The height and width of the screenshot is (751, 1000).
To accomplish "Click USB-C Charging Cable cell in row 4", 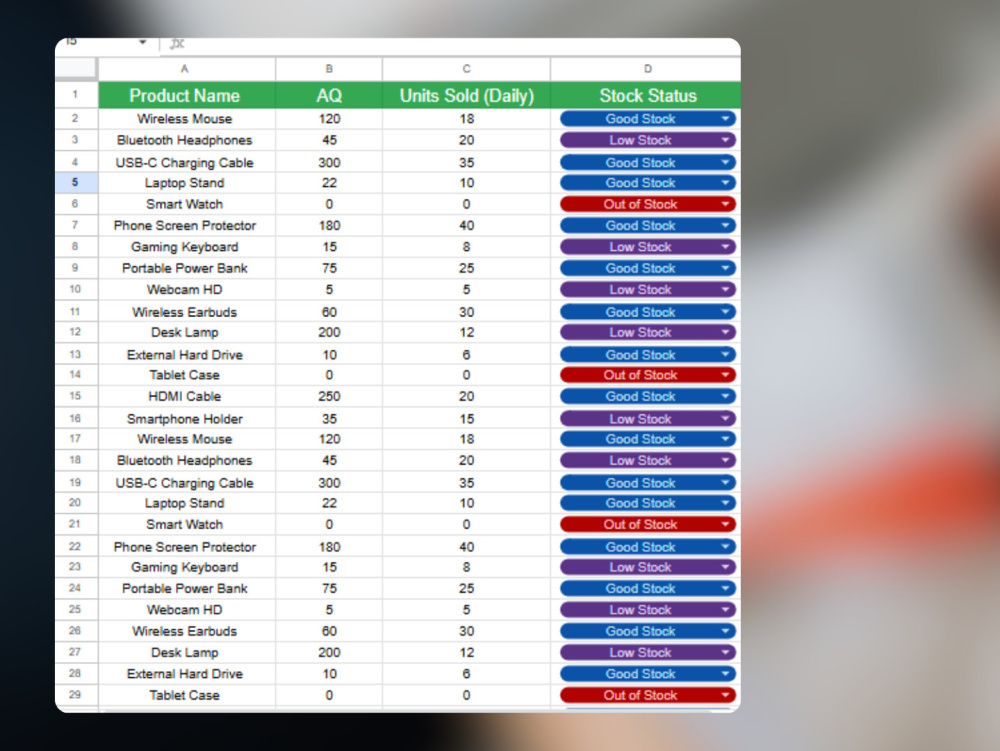I will pyautogui.click(x=186, y=163).
